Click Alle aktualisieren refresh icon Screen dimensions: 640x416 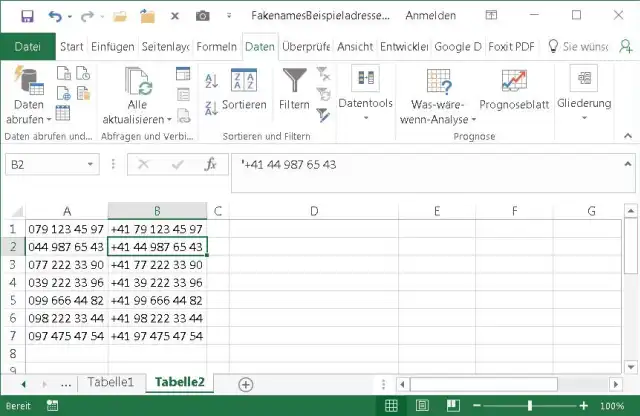pos(138,82)
